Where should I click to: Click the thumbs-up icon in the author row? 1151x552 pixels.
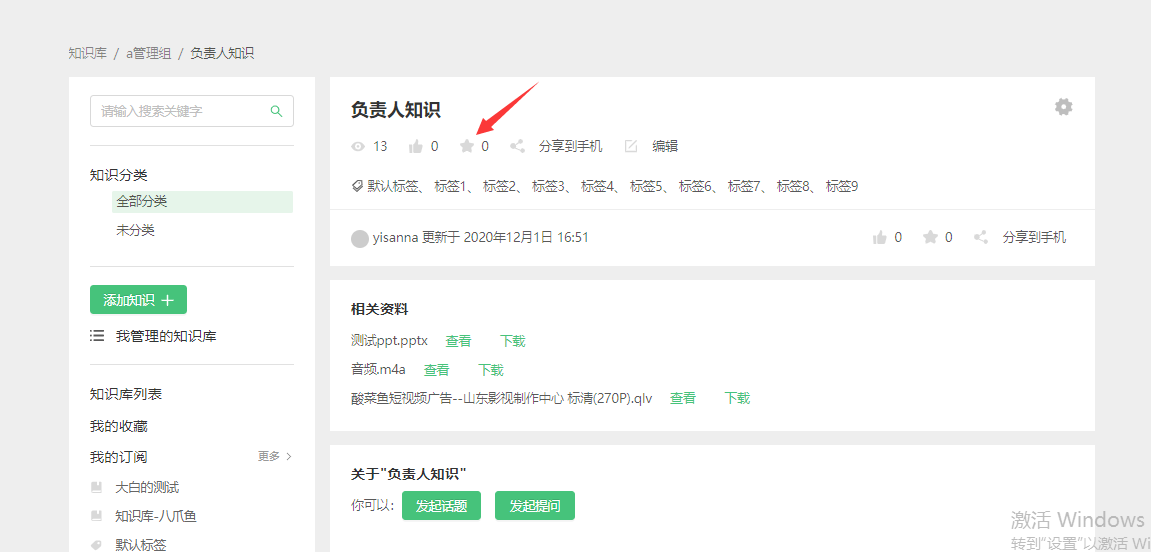tap(879, 238)
